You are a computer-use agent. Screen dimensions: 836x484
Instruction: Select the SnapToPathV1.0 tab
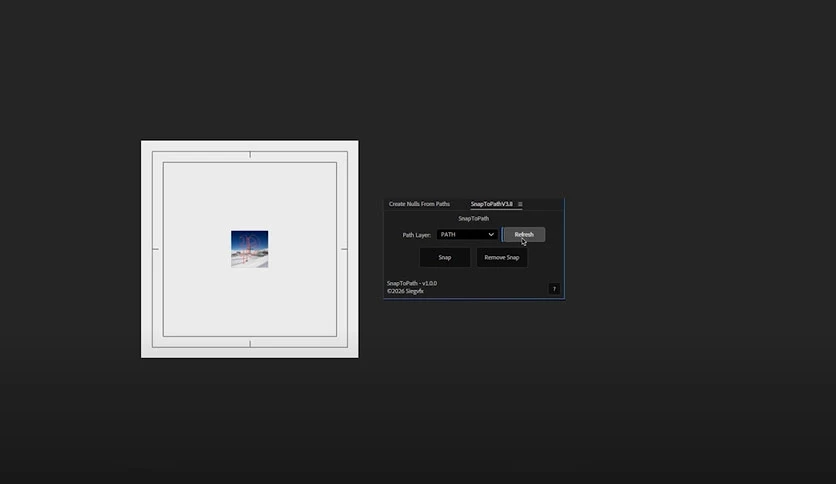click(491, 204)
